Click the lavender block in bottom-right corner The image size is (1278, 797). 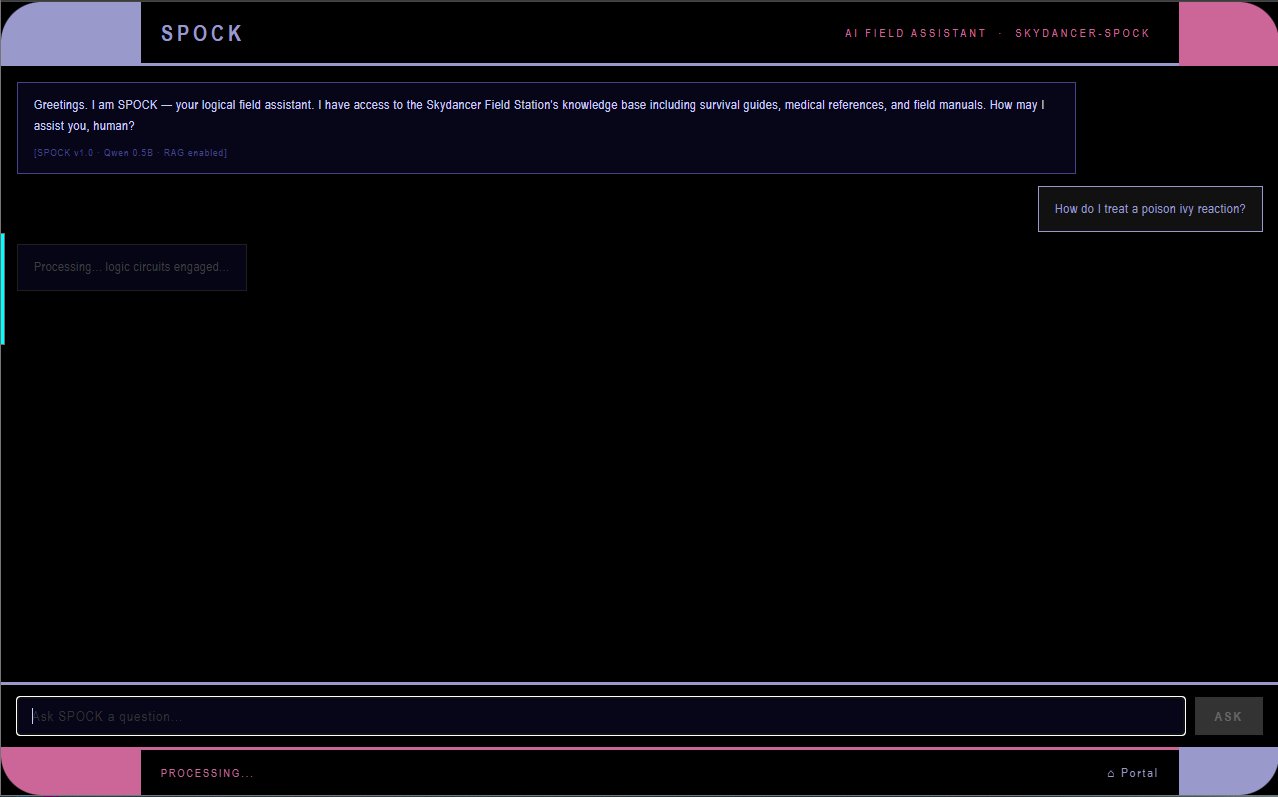(x=1226, y=771)
